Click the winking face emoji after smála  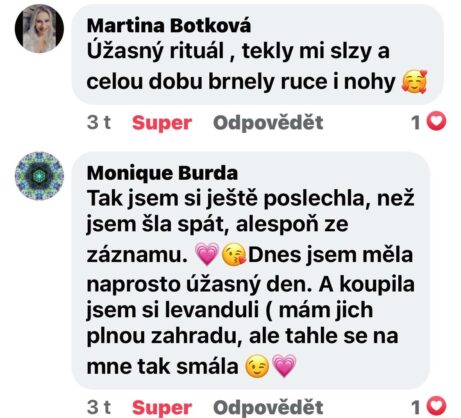(257, 366)
